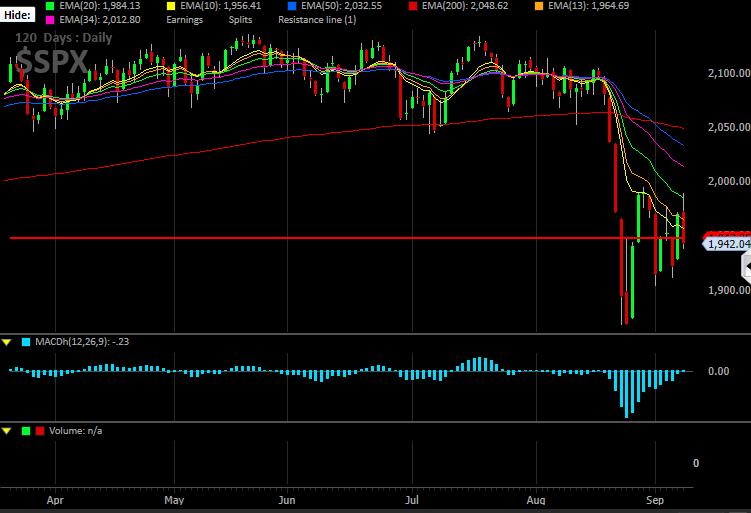Toggle the Splits overlay label
Screen dimensions: 751x513
coord(240,20)
